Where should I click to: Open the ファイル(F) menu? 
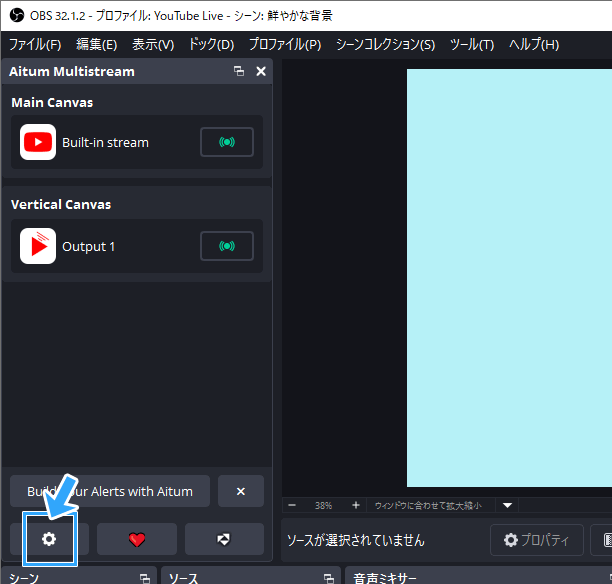tap(35, 45)
